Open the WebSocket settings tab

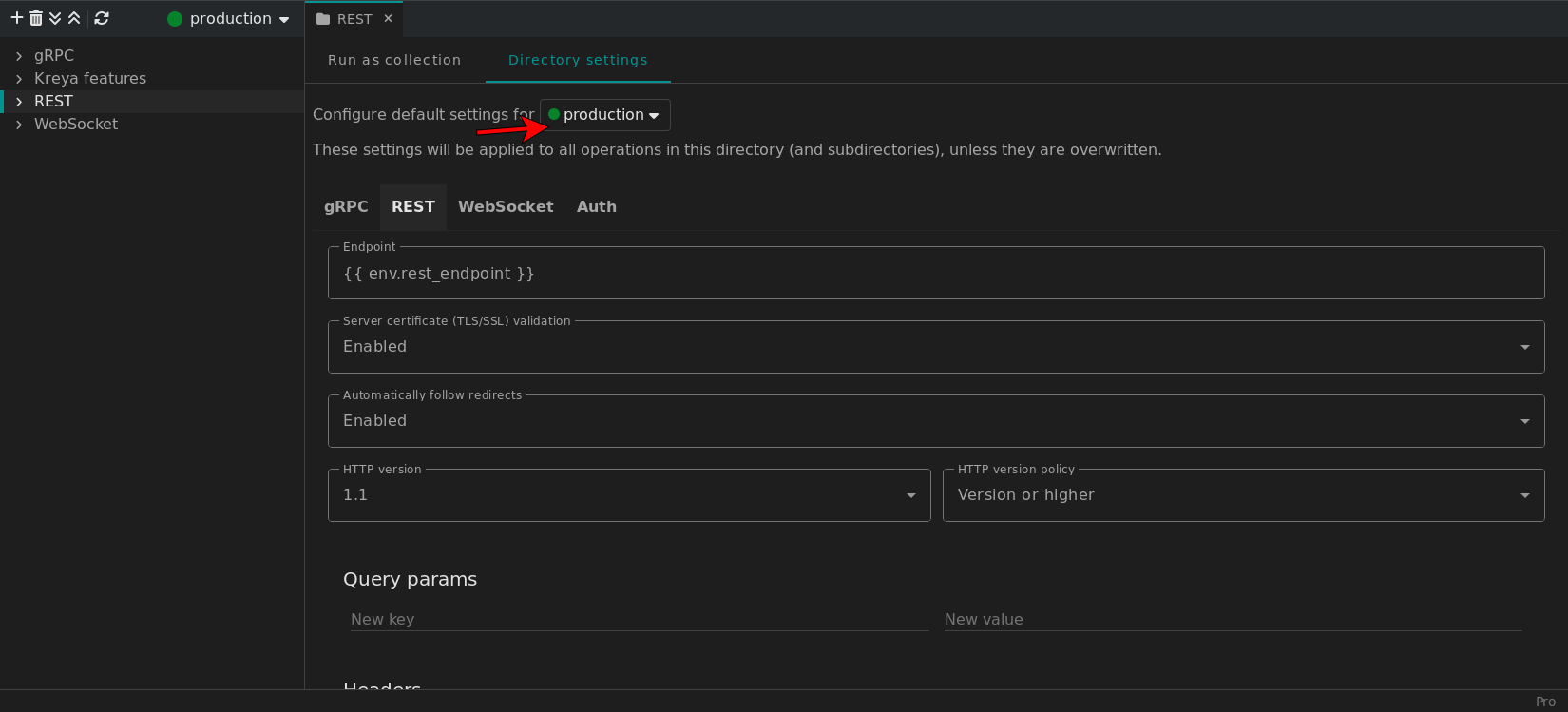coord(506,207)
